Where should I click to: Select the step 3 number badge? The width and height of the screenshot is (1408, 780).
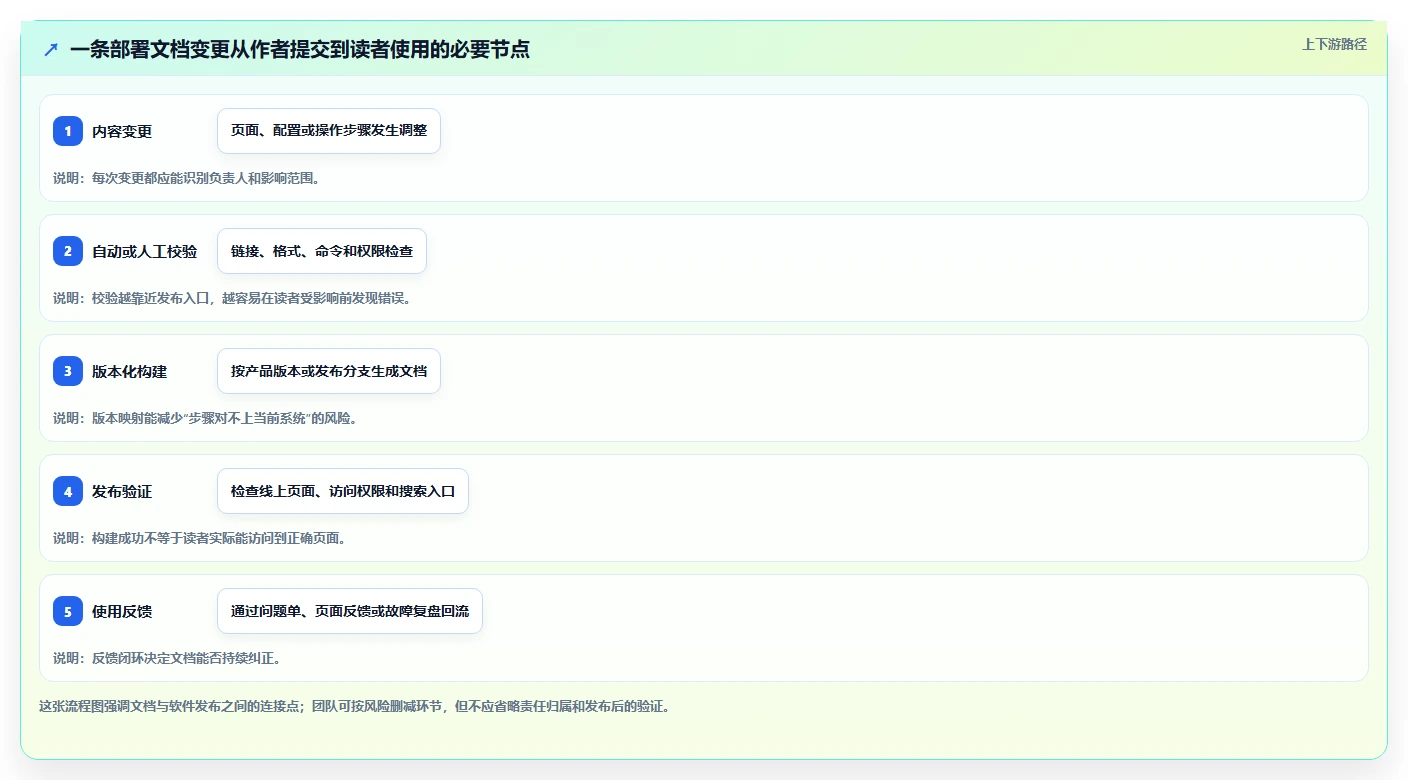tap(68, 371)
